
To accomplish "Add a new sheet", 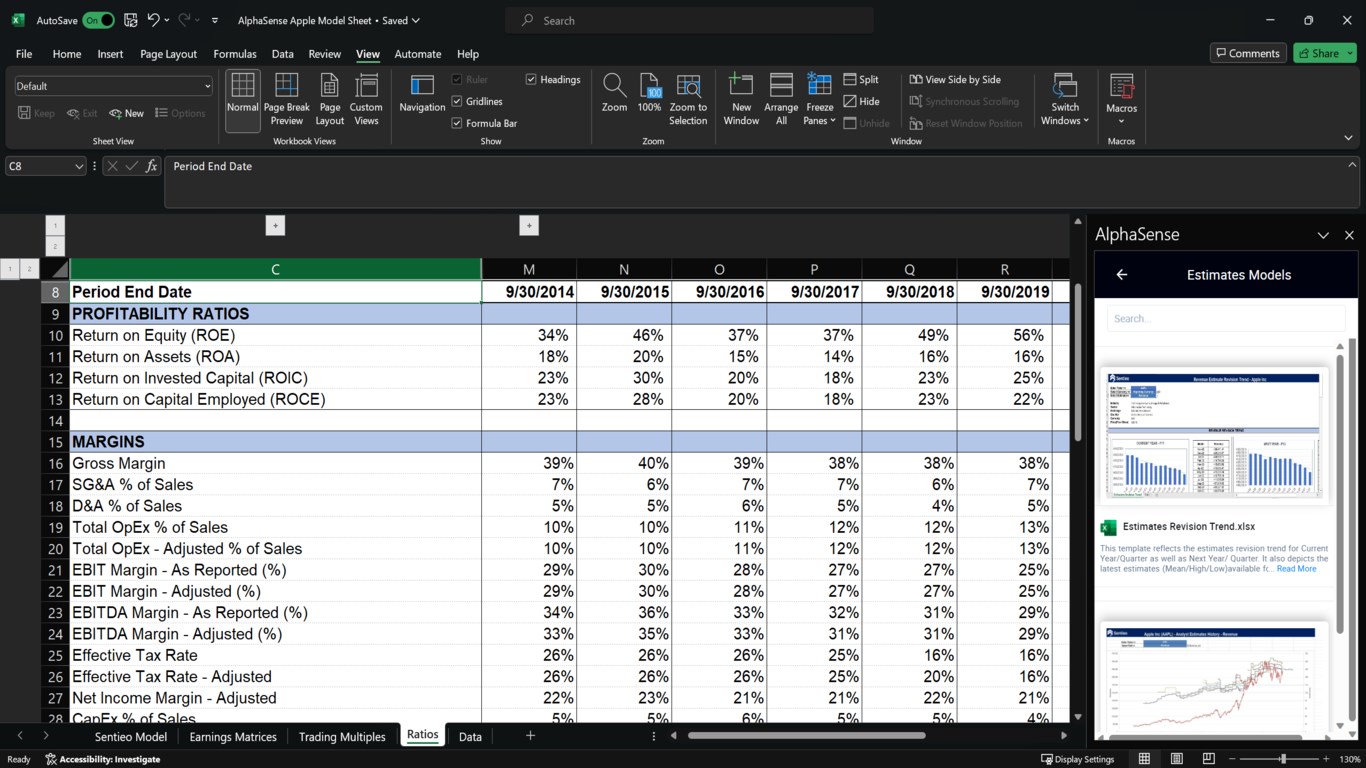I will [x=530, y=736].
